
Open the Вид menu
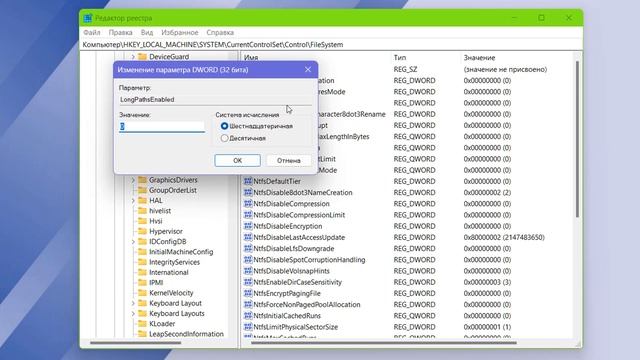tap(147, 32)
